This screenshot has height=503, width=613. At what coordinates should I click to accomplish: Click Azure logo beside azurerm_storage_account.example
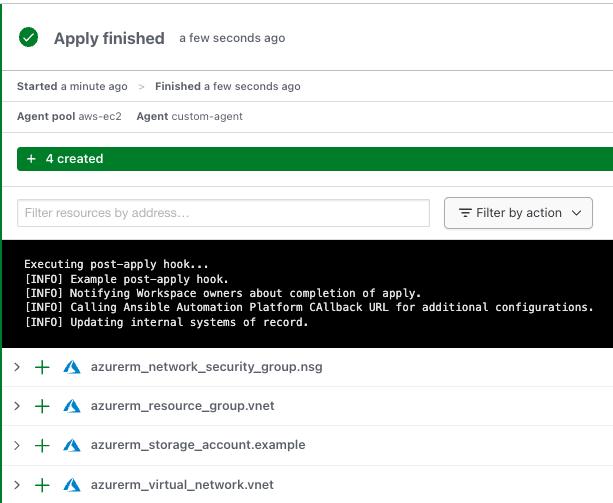click(x=72, y=446)
